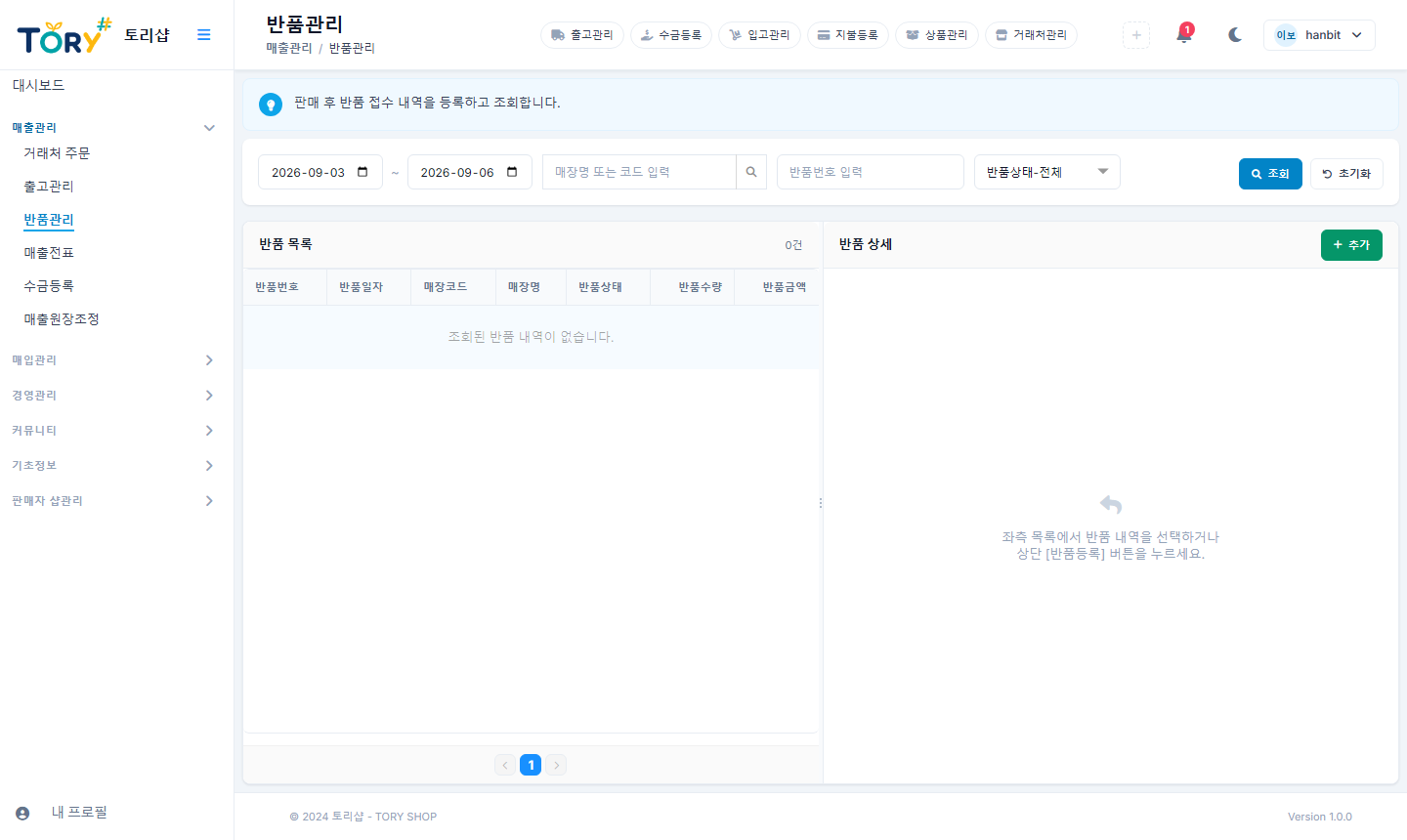This screenshot has height=840, width=1407.
Task: Open 입고관리 shortcut in top bar
Action: click(759, 35)
